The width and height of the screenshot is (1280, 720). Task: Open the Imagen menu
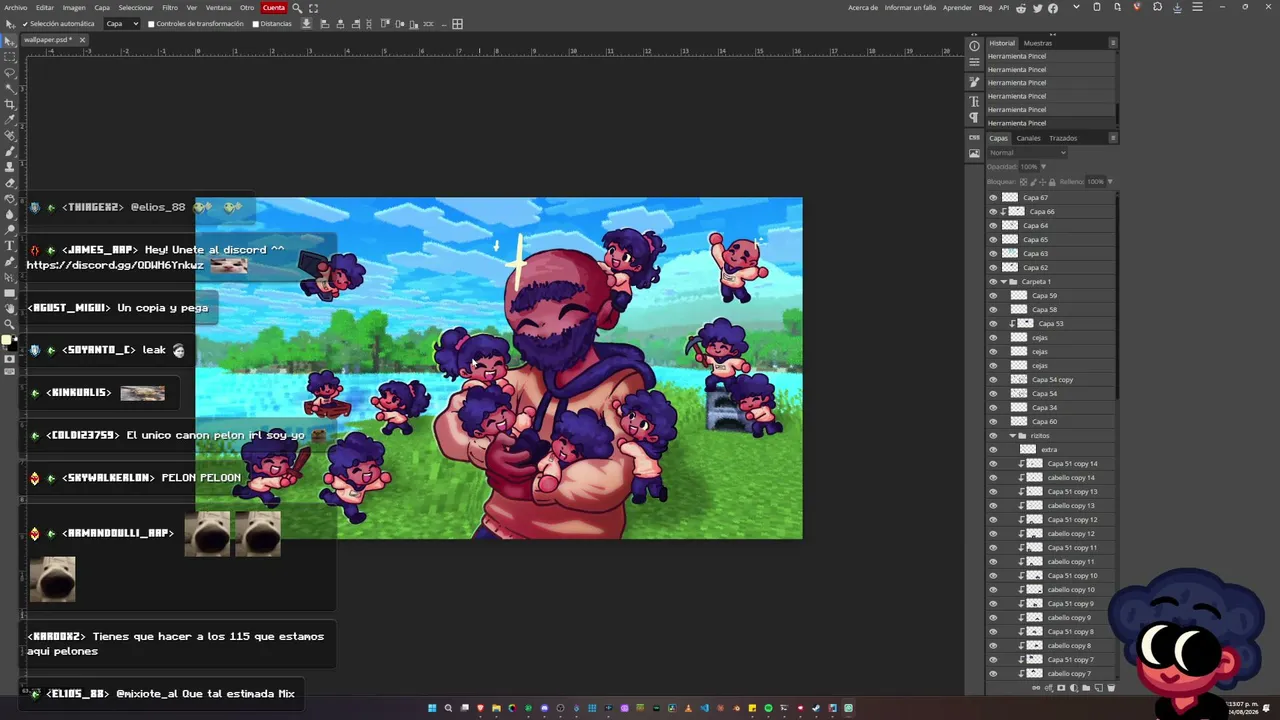click(74, 8)
